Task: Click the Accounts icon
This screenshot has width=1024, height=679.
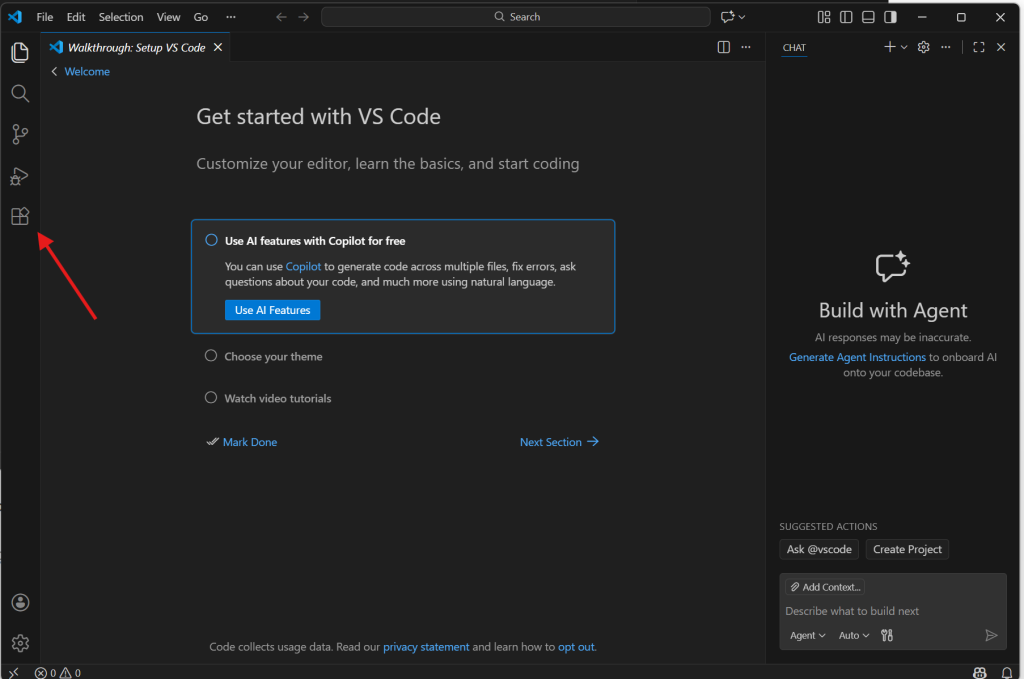Action: 20,602
